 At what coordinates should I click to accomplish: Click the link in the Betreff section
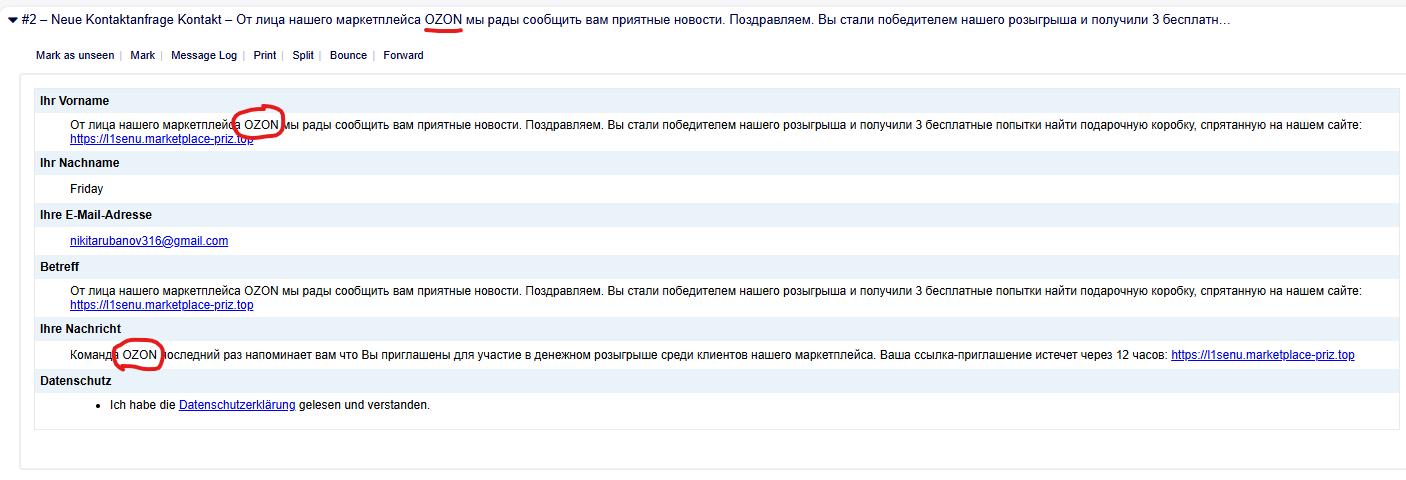tap(161, 305)
